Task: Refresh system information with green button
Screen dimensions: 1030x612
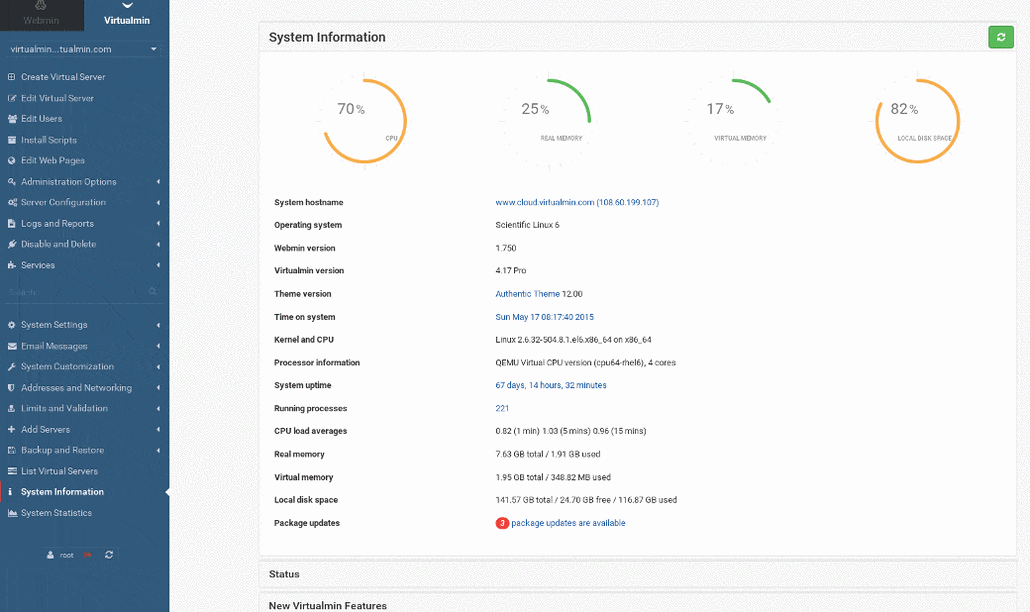Action: click(1000, 37)
